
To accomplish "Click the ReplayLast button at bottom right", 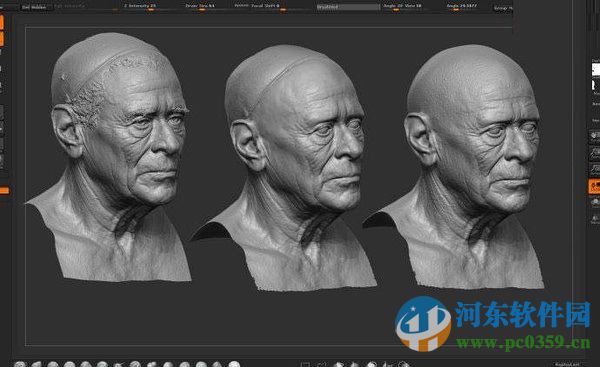I will coord(567,364).
